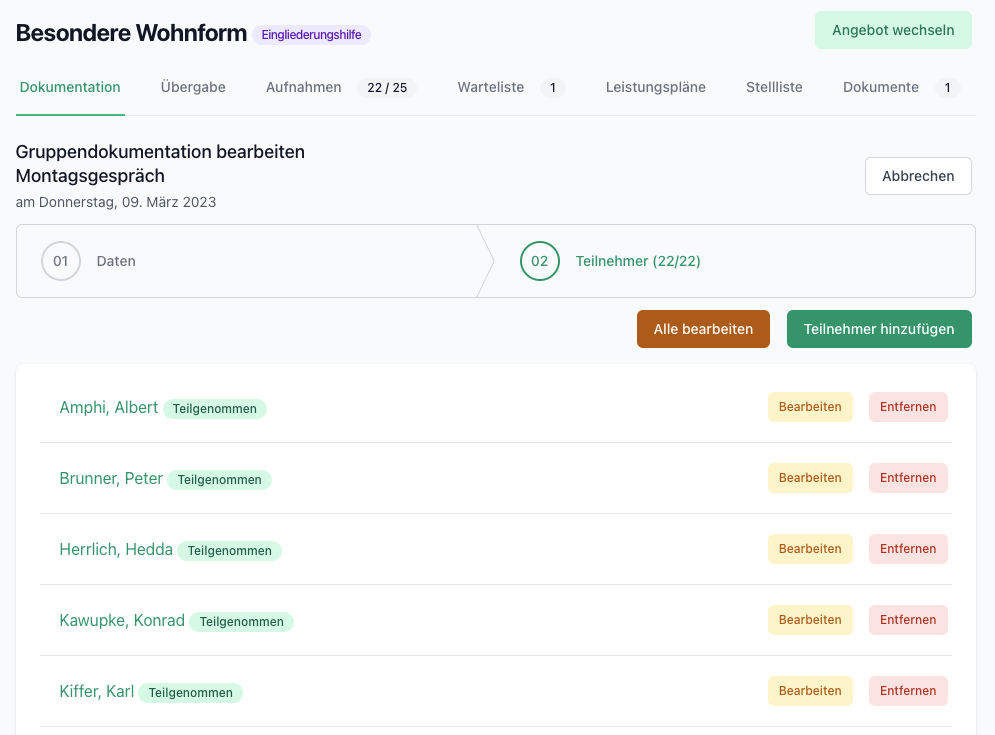Click the Besondere Wohnform heading
The image size is (995, 735).
pos(131,33)
